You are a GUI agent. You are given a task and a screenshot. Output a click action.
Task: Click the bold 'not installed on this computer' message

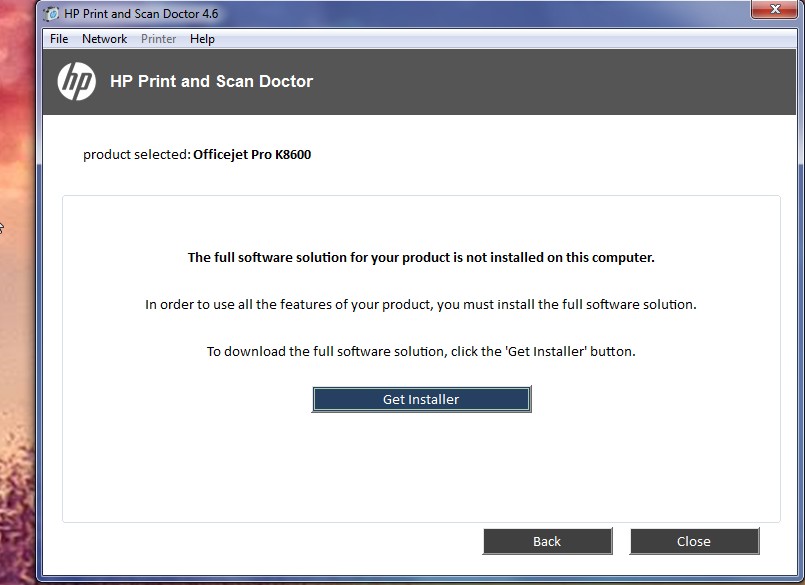tap(421, 257)
